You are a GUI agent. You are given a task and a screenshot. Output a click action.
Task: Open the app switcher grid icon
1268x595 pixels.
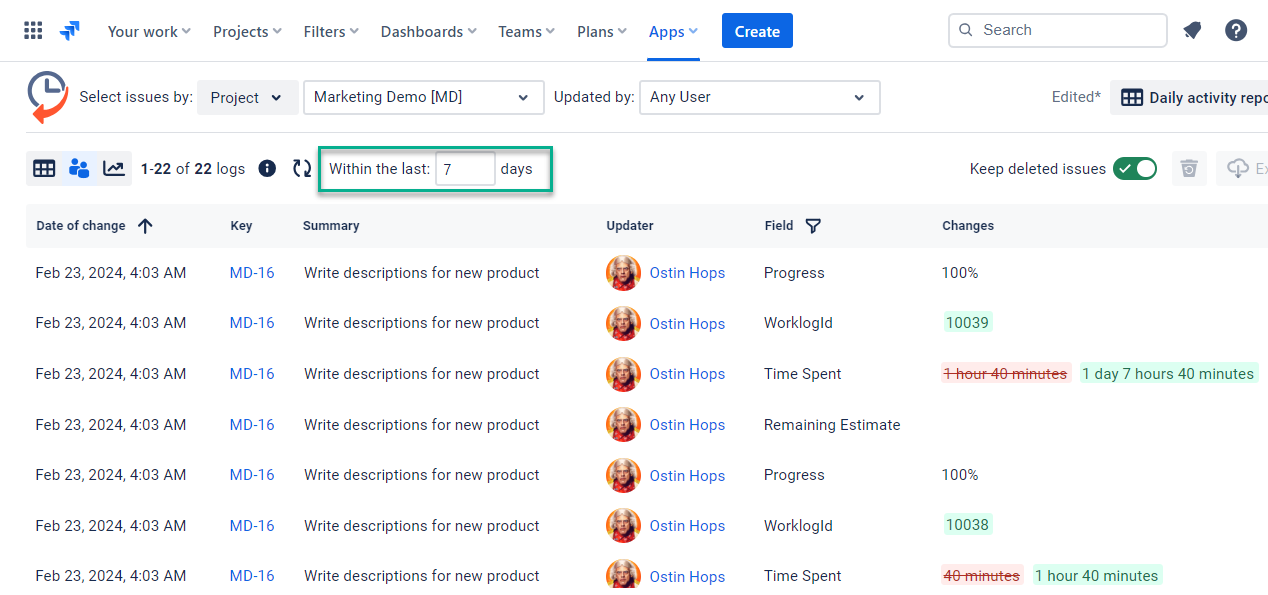tap(33, 31)
